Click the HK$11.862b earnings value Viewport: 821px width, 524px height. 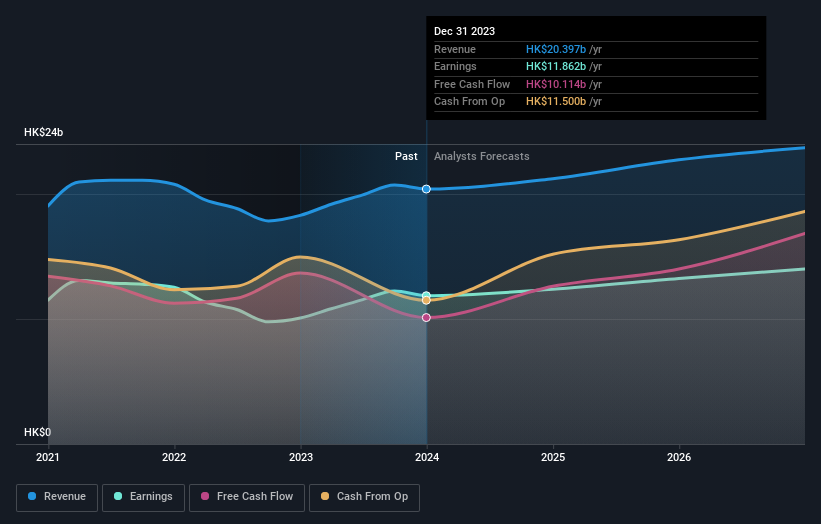pos(556,66)
